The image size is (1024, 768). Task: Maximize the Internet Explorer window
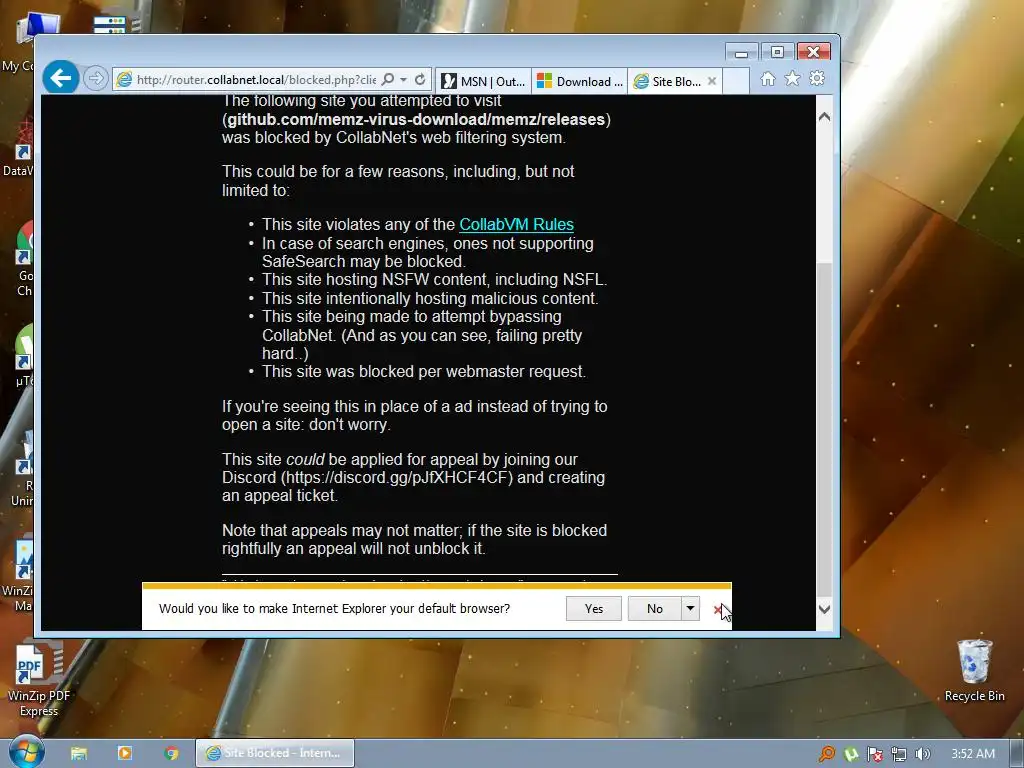[x=777, y=52]
